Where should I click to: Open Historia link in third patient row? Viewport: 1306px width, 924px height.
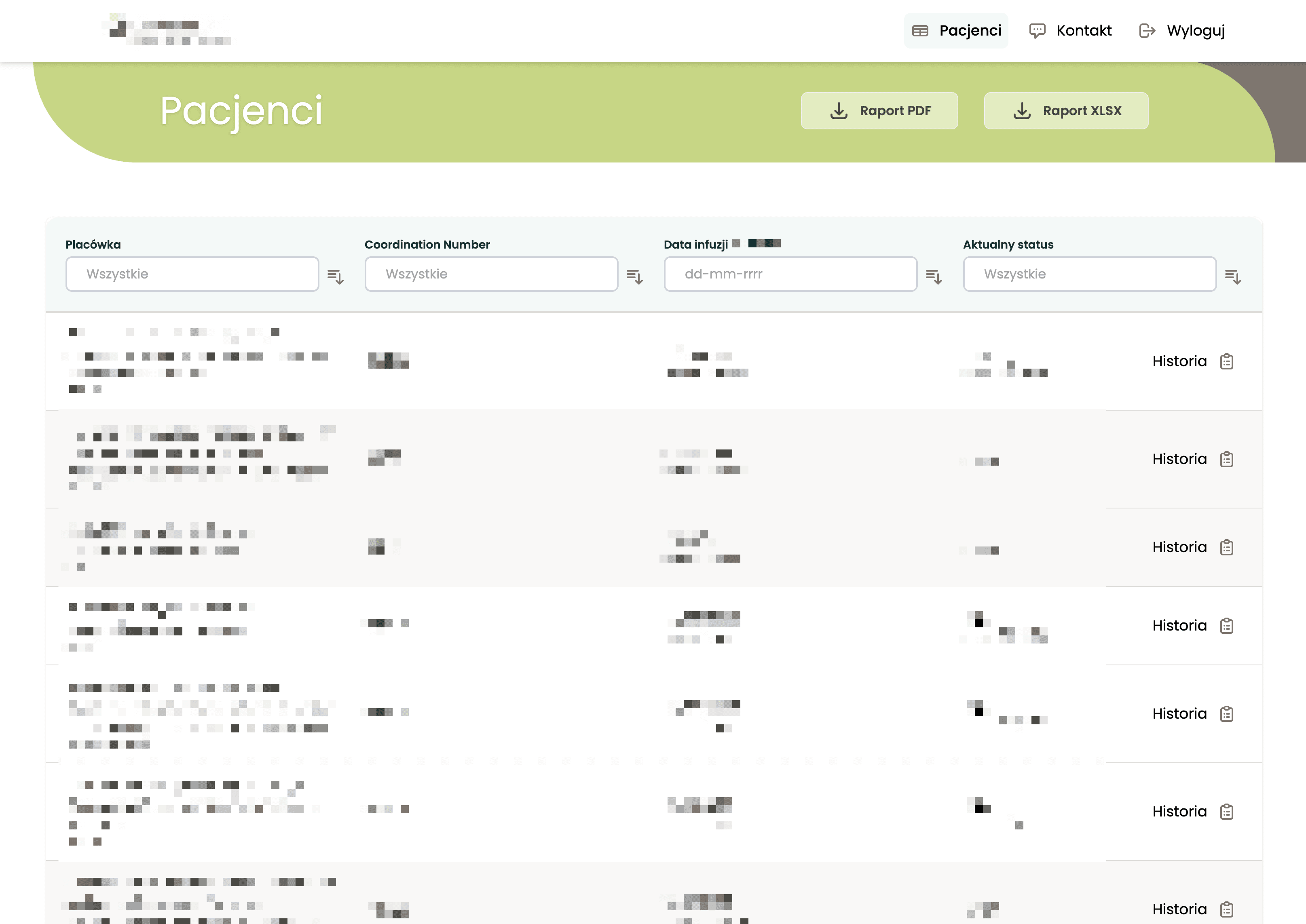tap(1179, 547)
